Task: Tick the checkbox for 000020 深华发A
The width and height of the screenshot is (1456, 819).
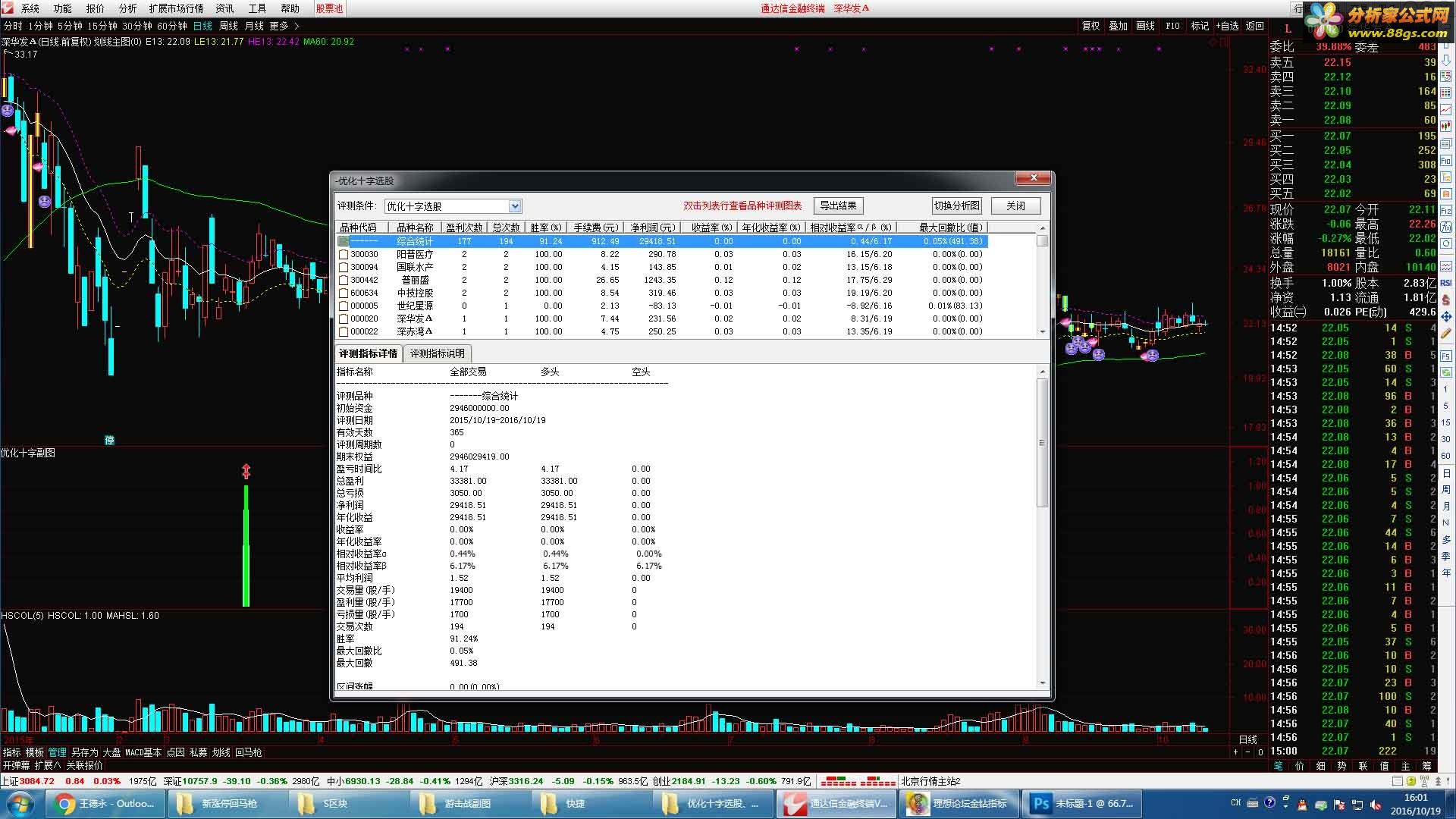Action: click(344, 318)
